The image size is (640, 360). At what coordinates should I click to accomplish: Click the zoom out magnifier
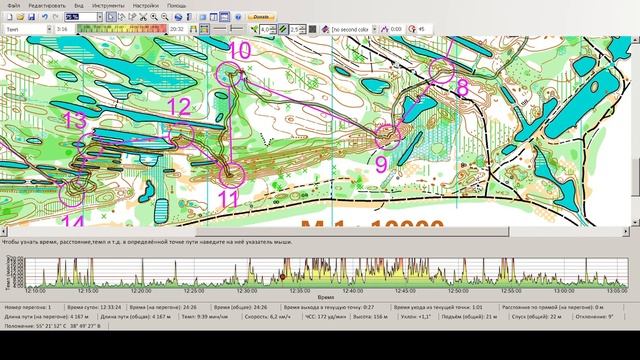[164, 17]
